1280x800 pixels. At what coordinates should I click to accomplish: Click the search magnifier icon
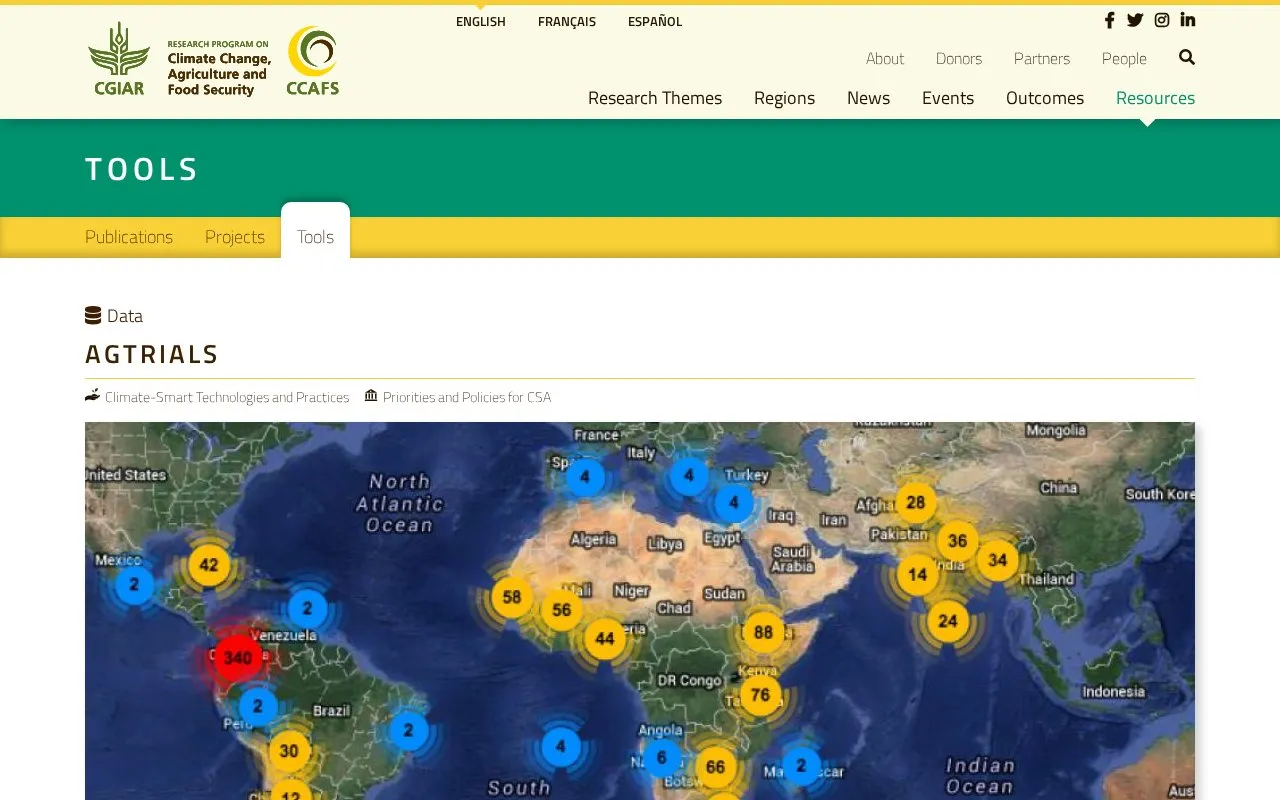click(1187, 57)
